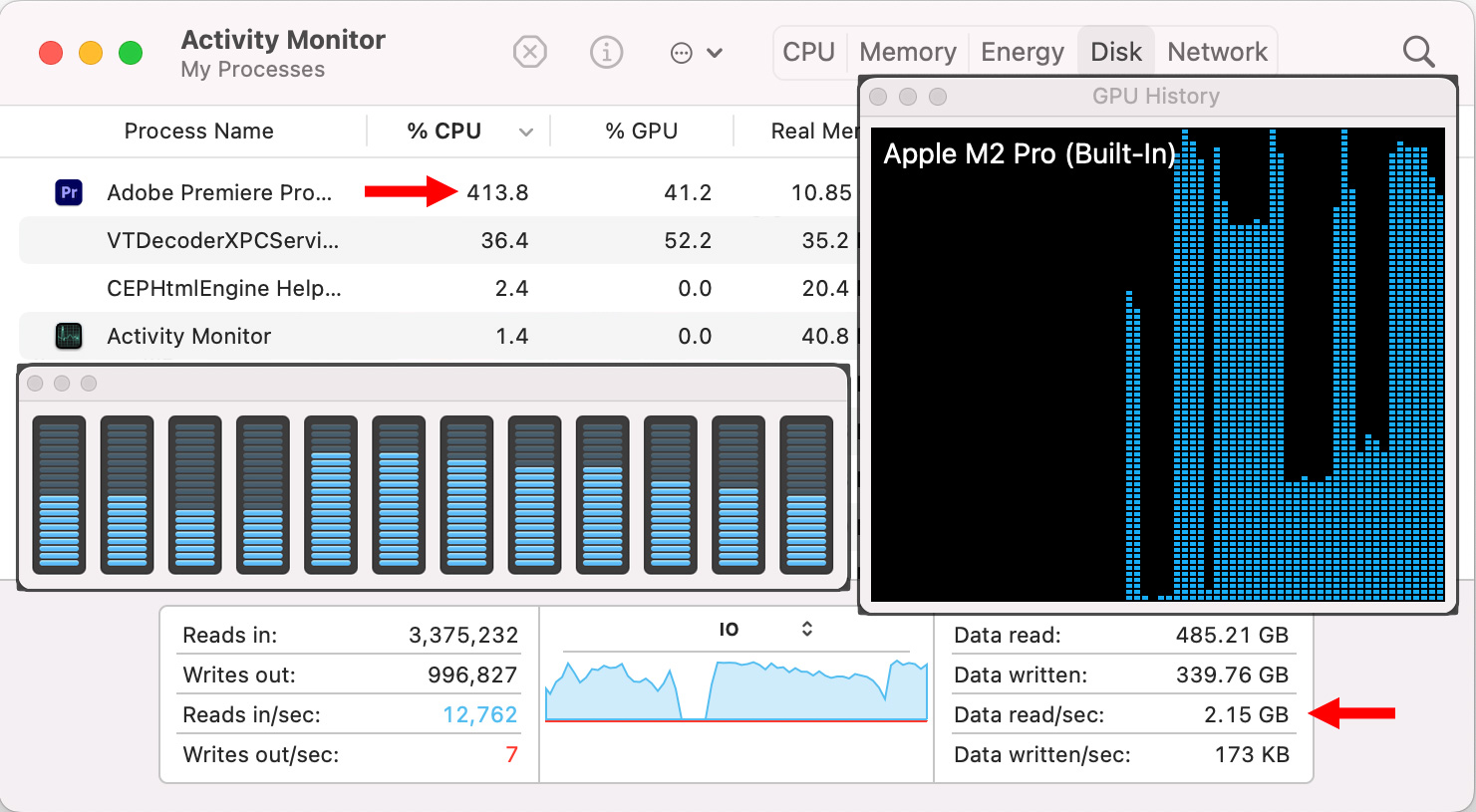Image resolution: width=1476 pixels, height=812 pixels.
Task: Select the CEPHtmlEngine Help... process row
Action: 439,288
